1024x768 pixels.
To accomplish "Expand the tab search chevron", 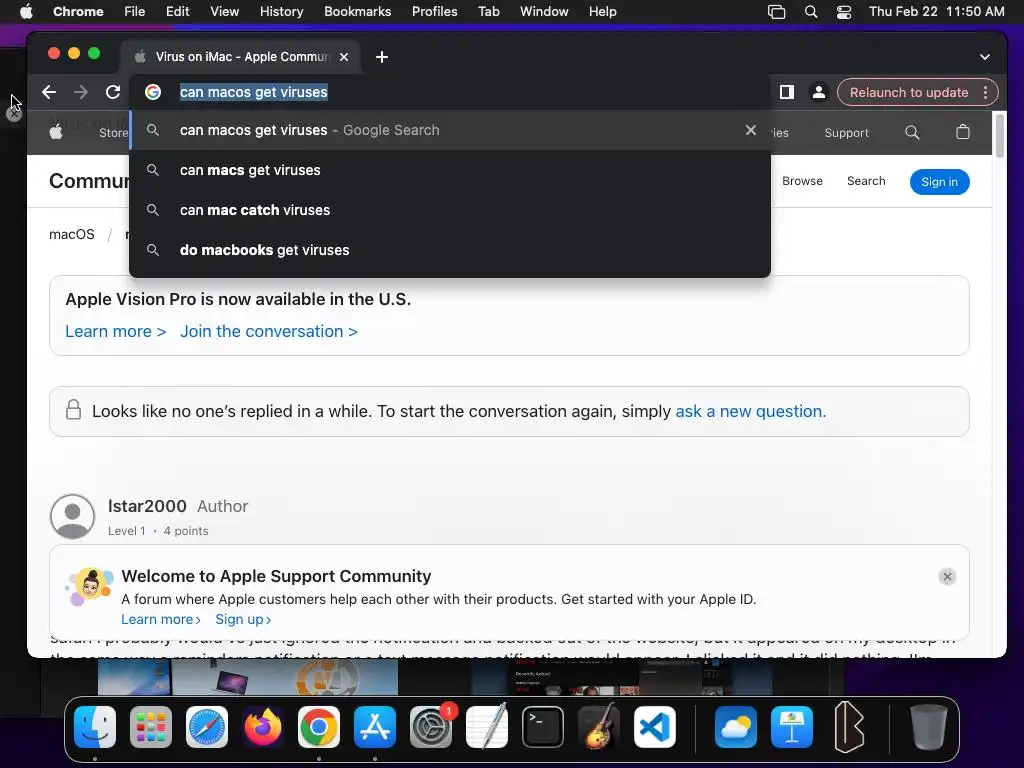I will [985, 57].
